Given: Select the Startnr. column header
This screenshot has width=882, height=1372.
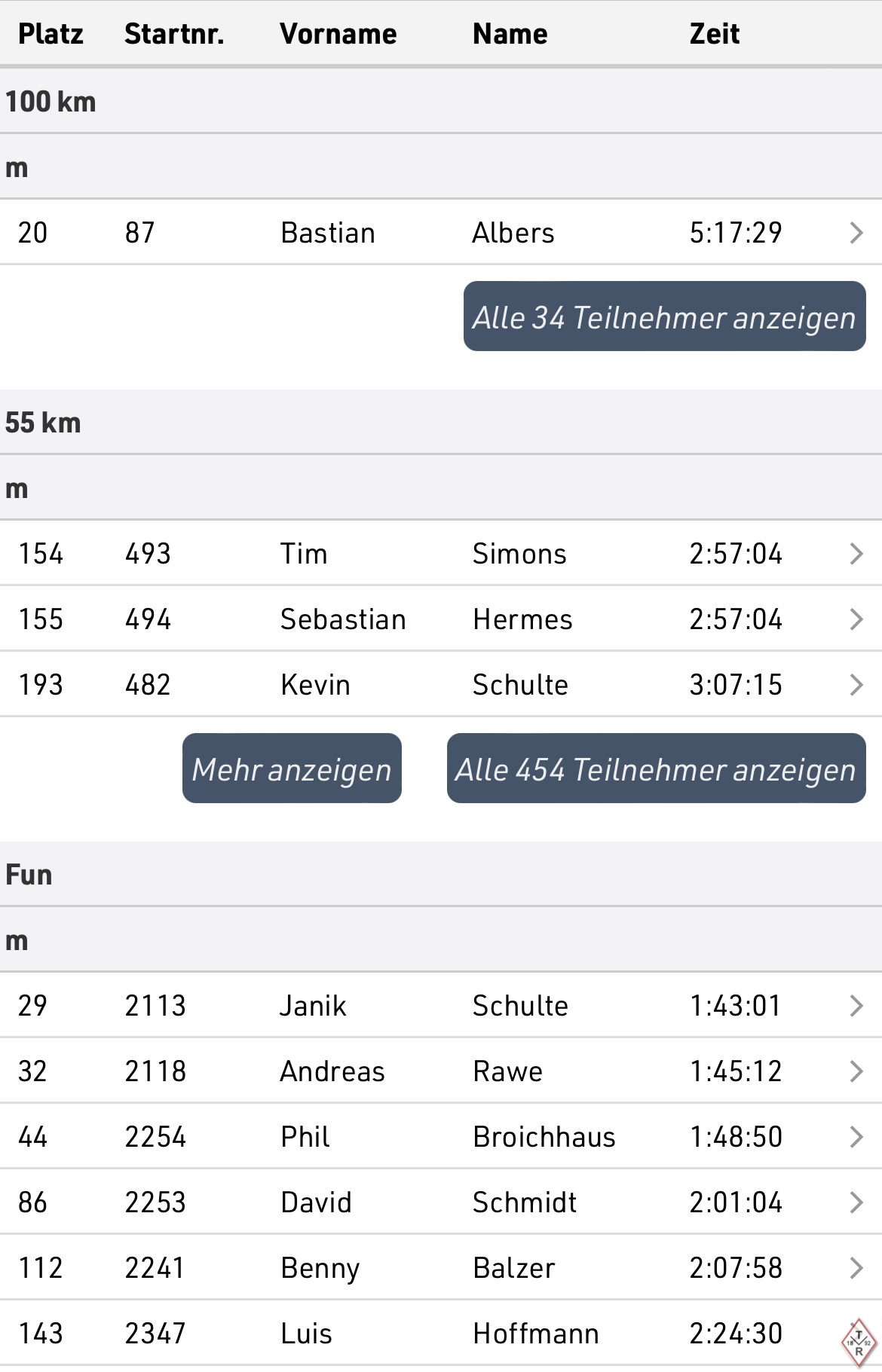Looking at the screenshot, I should tap(174, 34).
